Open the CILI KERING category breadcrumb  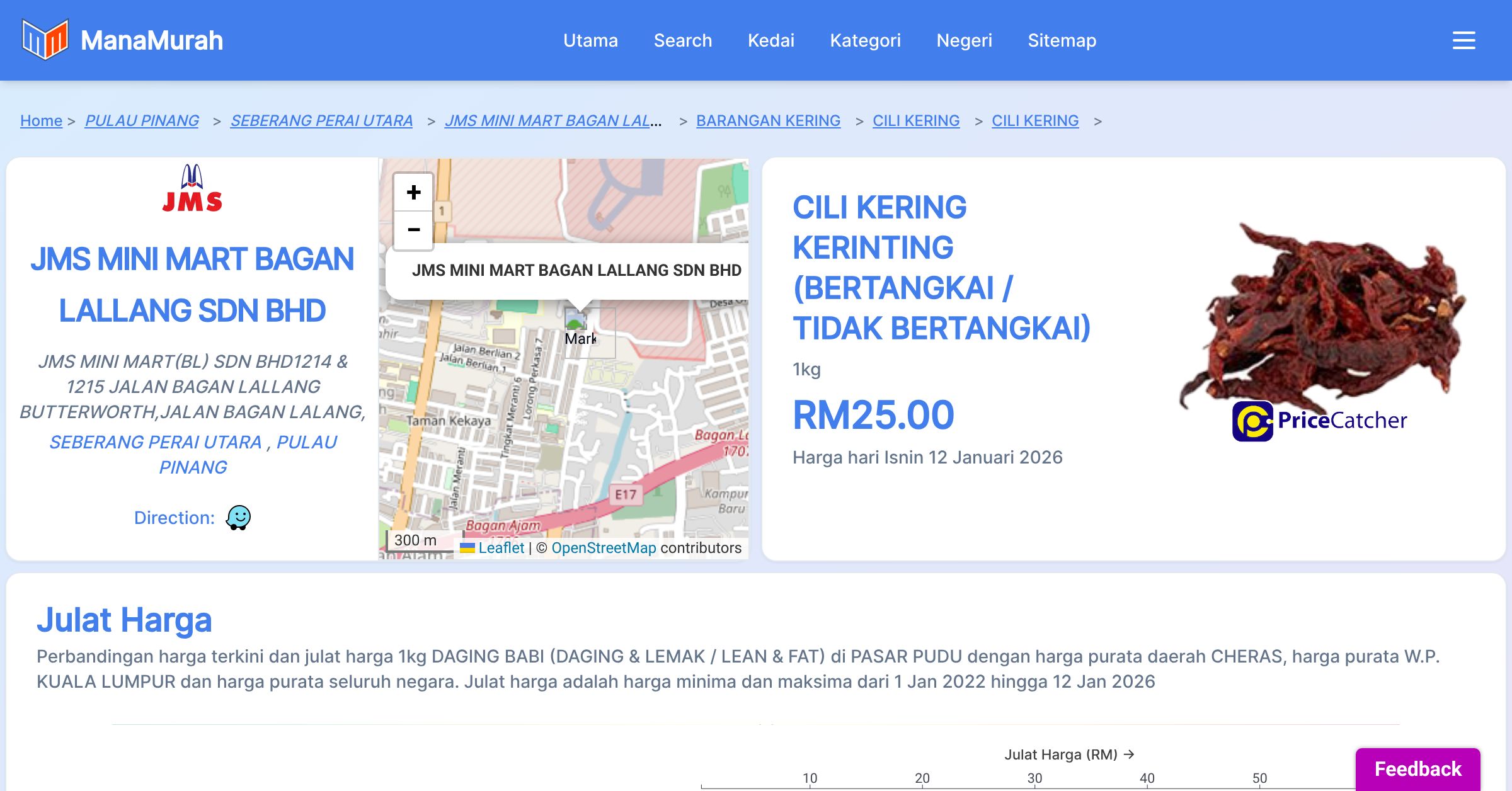[x=915, y=120]
